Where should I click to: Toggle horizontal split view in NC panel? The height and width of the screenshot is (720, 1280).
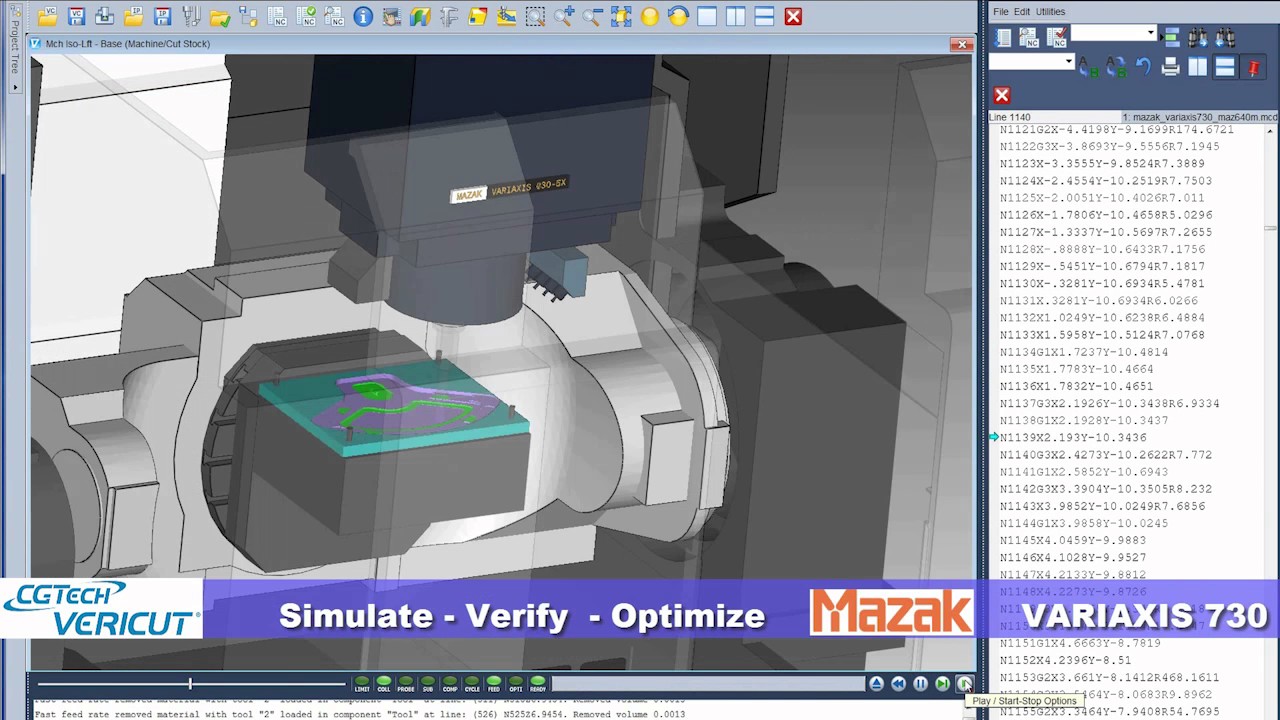coord(1225,67)
